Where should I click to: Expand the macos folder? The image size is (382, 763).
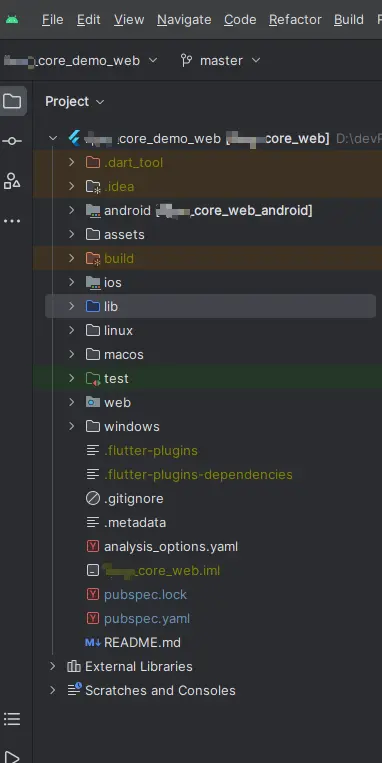[72, 354]
